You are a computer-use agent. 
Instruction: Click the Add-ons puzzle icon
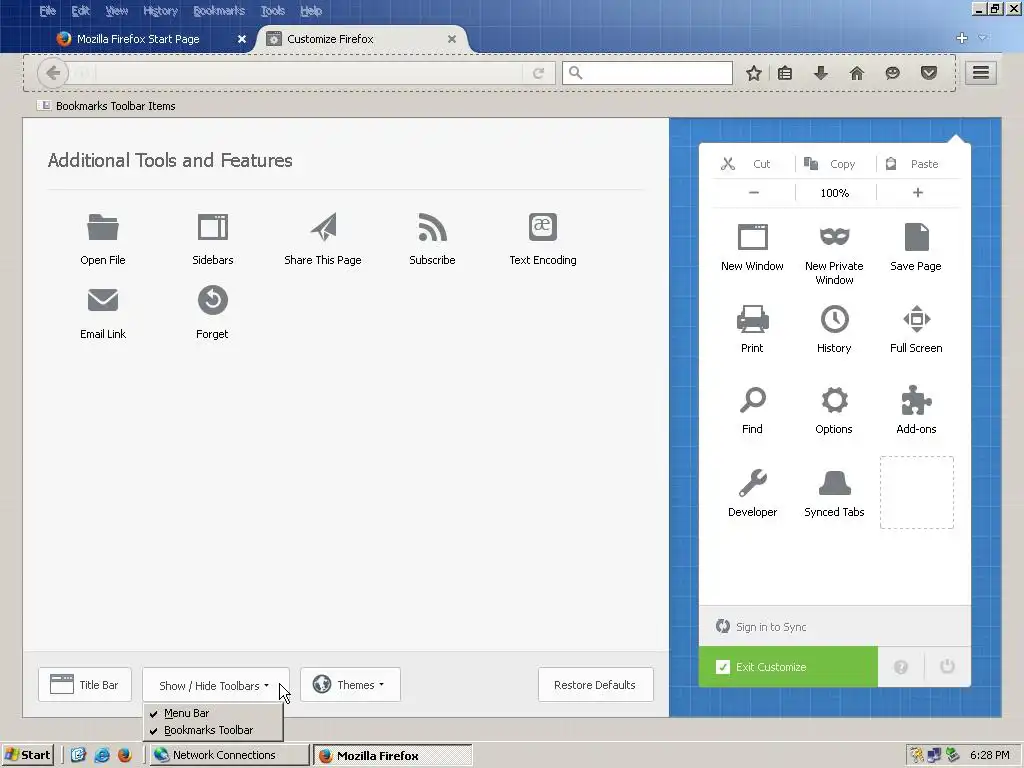(916, 400)
